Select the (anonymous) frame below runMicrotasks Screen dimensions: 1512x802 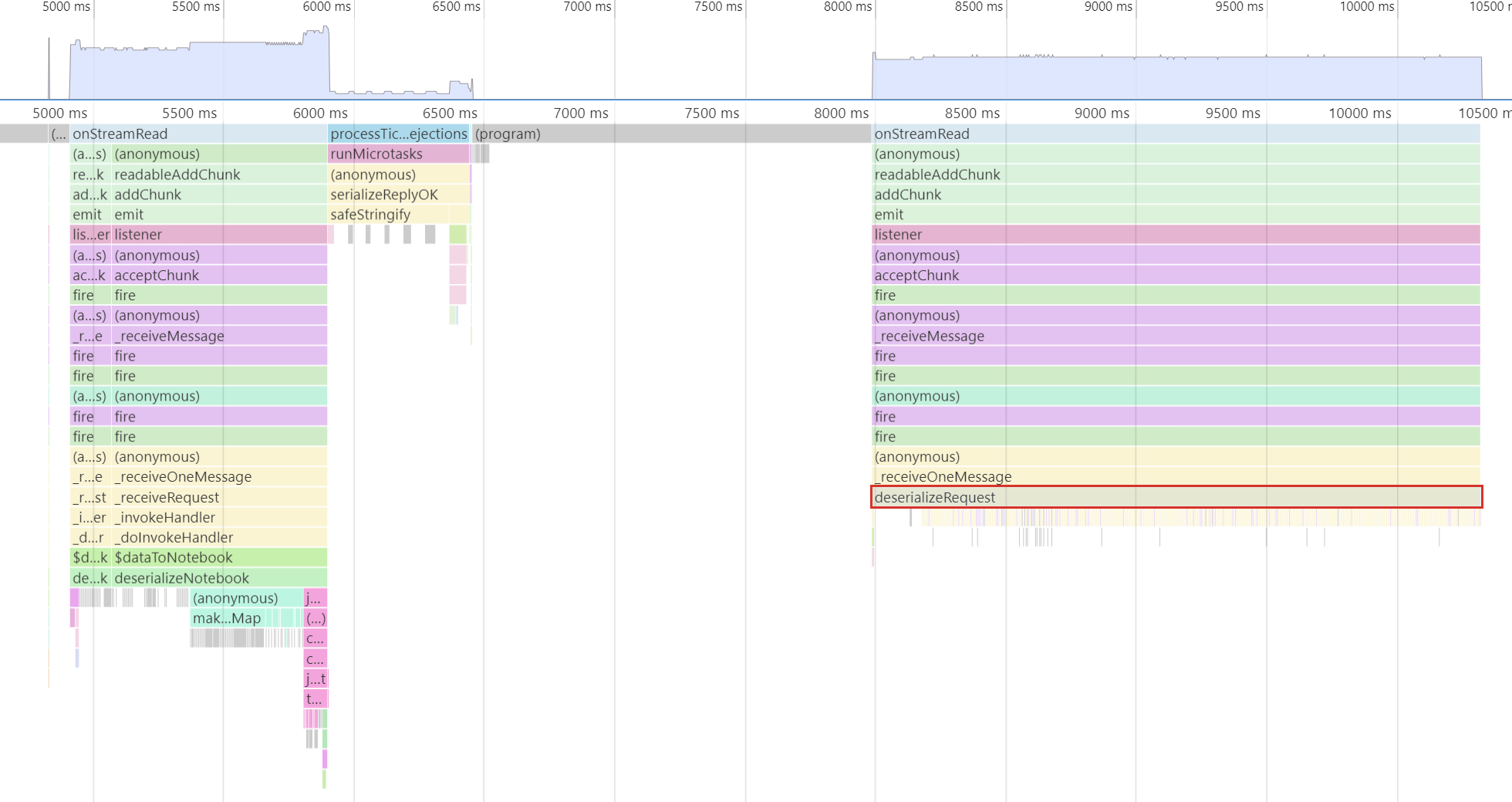[x=398, y=174]
